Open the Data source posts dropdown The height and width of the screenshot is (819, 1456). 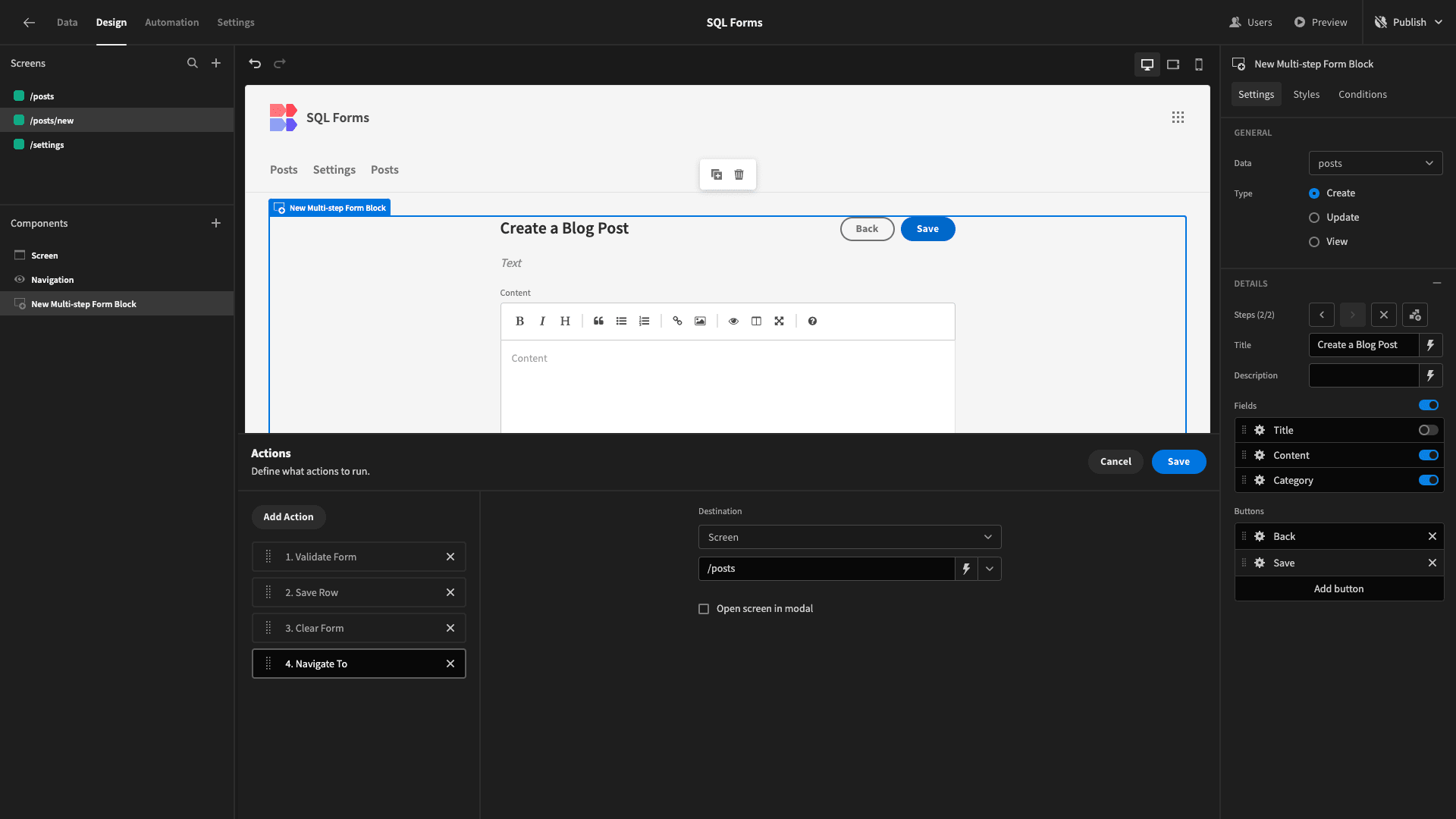[1376, 164]
